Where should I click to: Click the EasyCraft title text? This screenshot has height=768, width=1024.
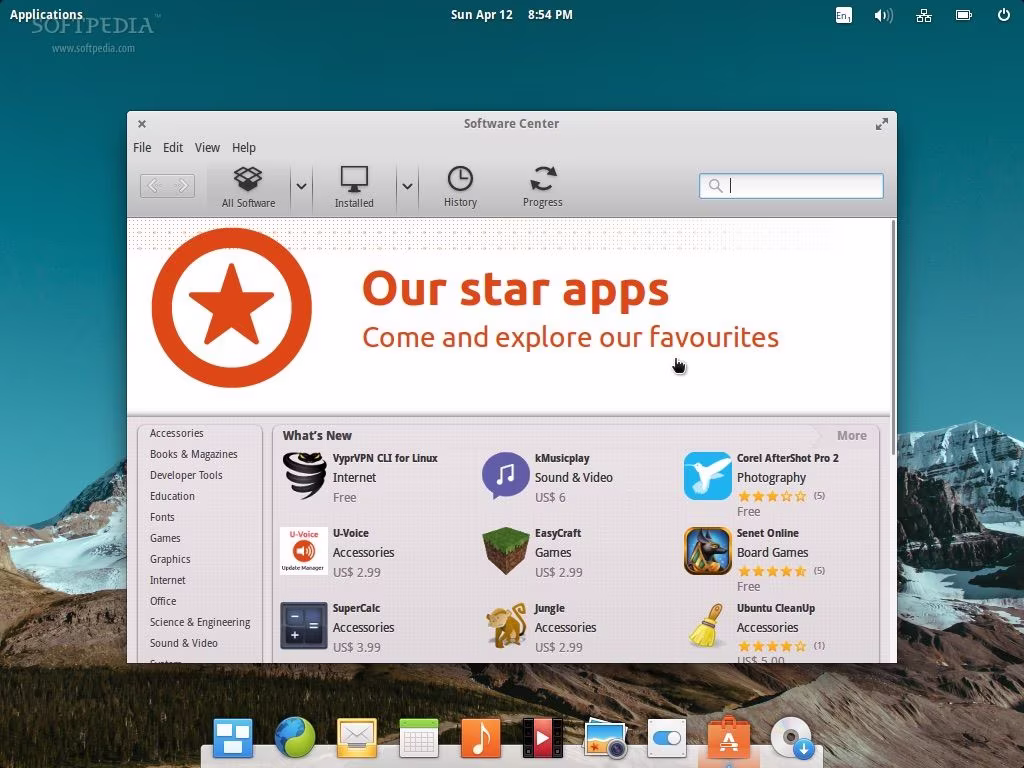point(558,534)
